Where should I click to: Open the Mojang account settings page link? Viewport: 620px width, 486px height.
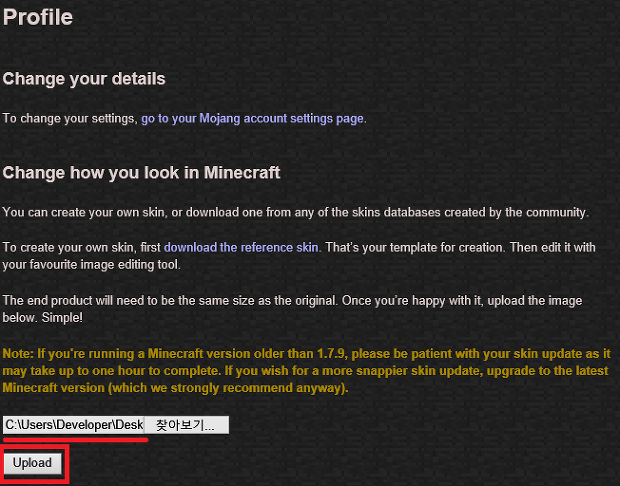click(x=253, y=119)
